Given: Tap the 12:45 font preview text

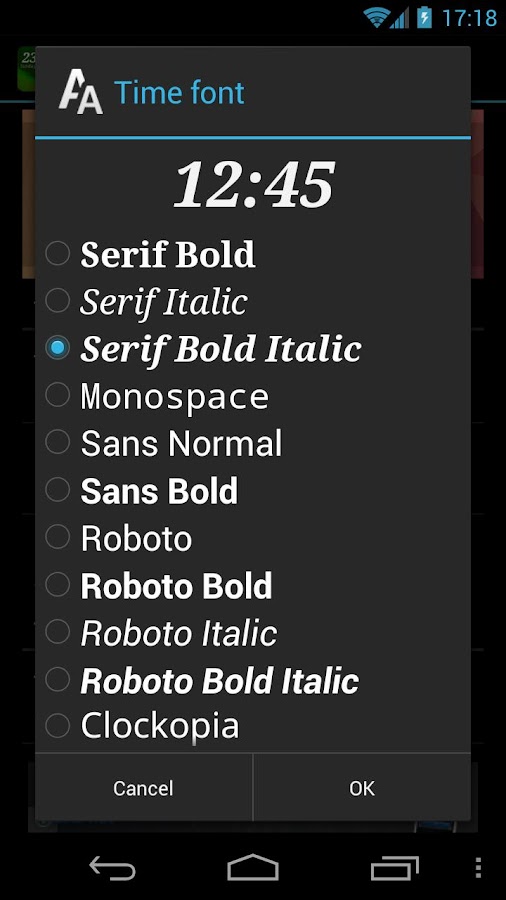Looking at the screenshot, I should tap(254, 185).
